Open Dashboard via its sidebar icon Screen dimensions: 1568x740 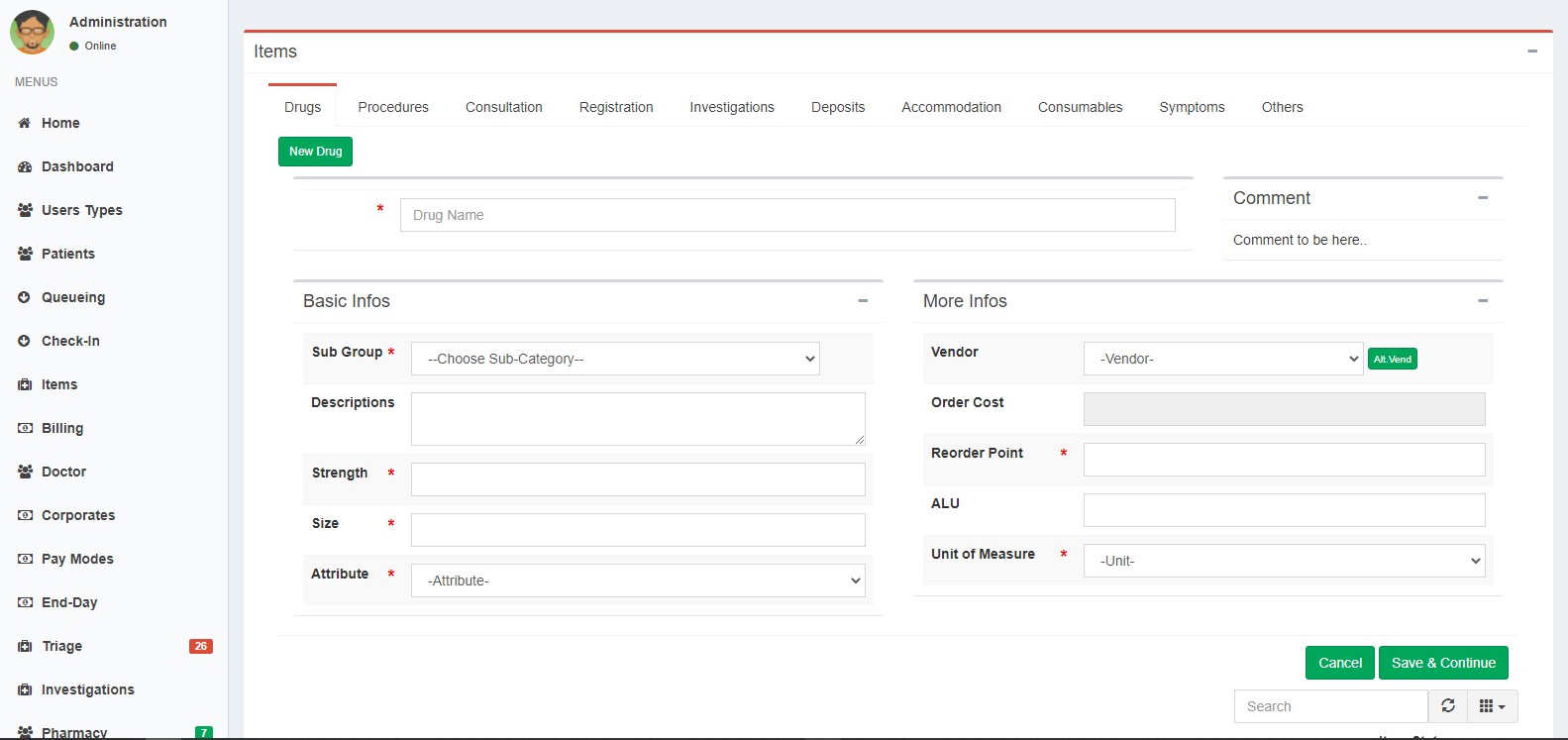coord(25,166)
